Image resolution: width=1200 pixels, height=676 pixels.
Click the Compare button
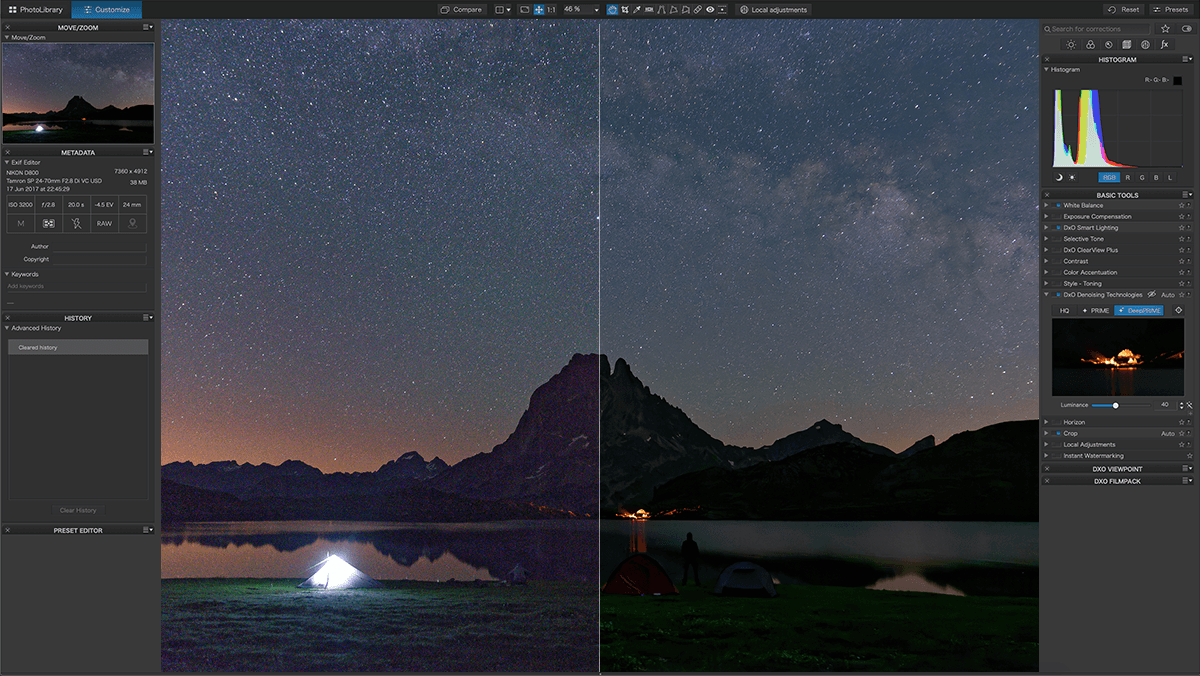click(461, 9)
